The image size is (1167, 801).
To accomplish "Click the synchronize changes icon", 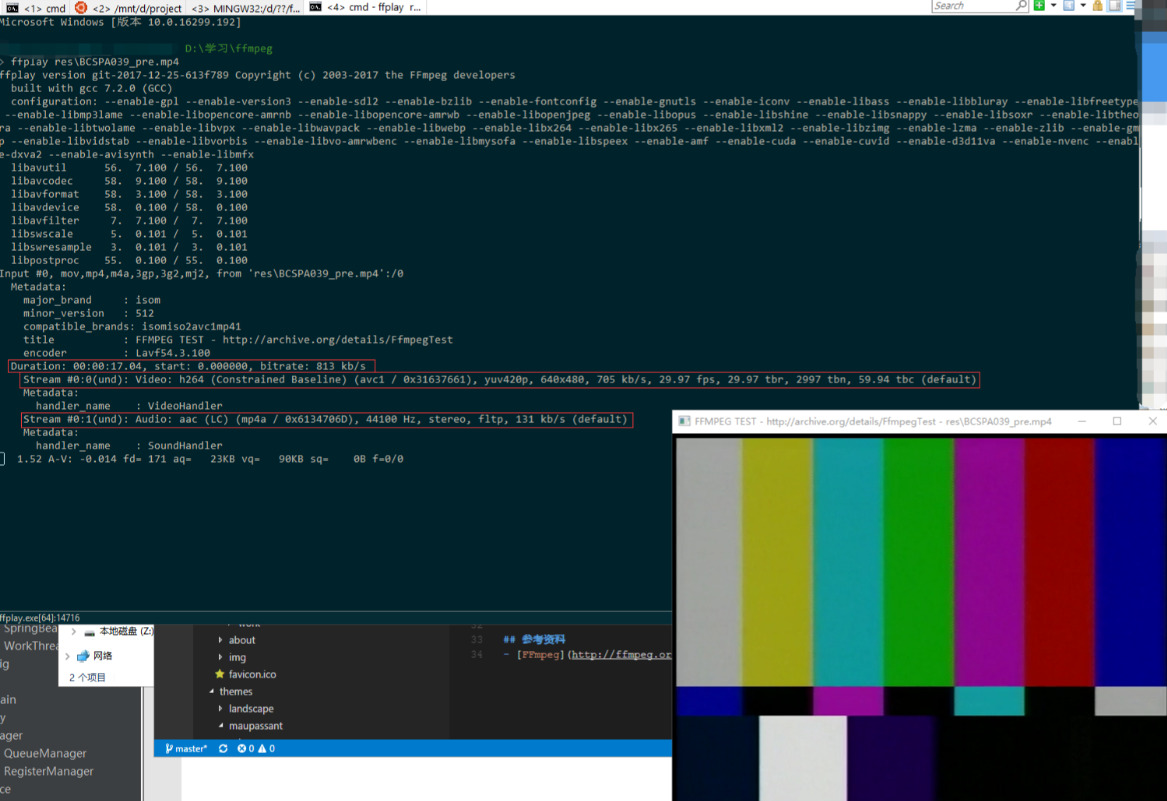I will tap(223, 748).
